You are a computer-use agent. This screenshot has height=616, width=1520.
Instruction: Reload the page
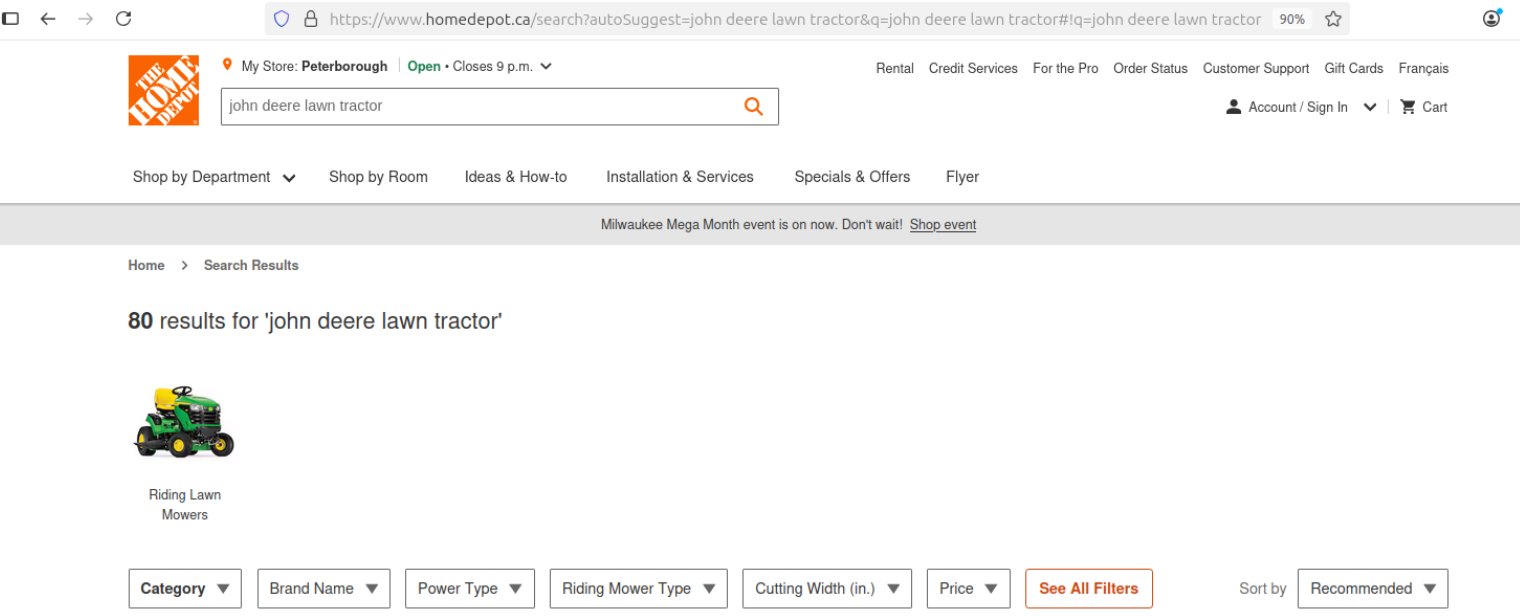[123, 19]
